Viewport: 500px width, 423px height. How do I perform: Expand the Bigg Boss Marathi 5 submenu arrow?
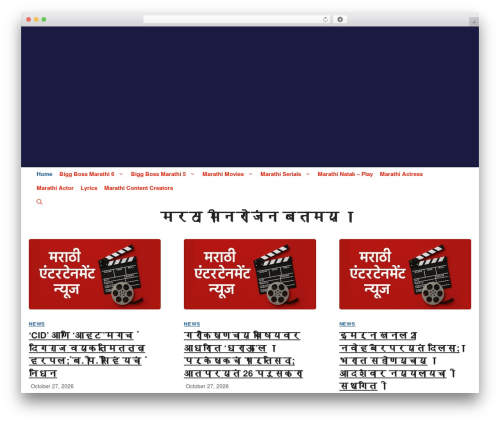coord(192,174)
